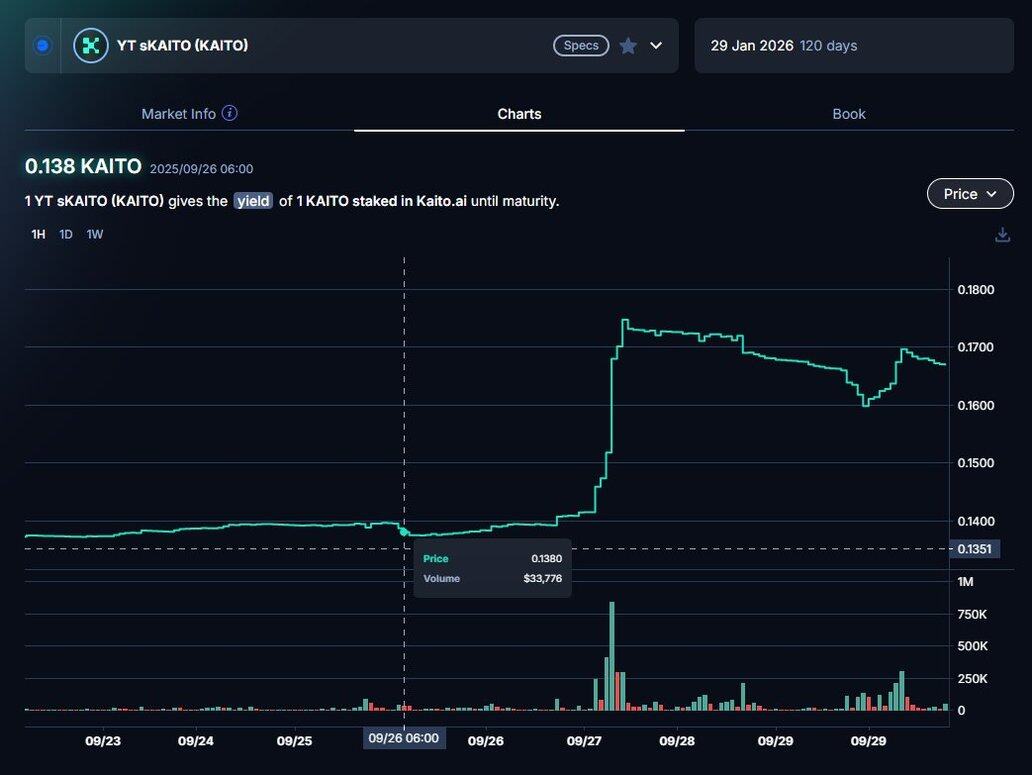
Task: Switch to the Book tab
Action: click(x=849, y=114)
